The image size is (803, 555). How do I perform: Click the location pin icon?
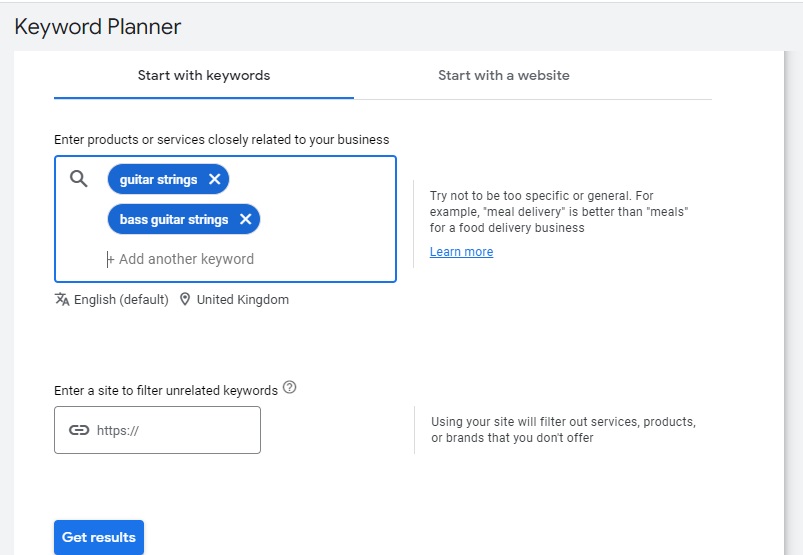pos(185,299)
